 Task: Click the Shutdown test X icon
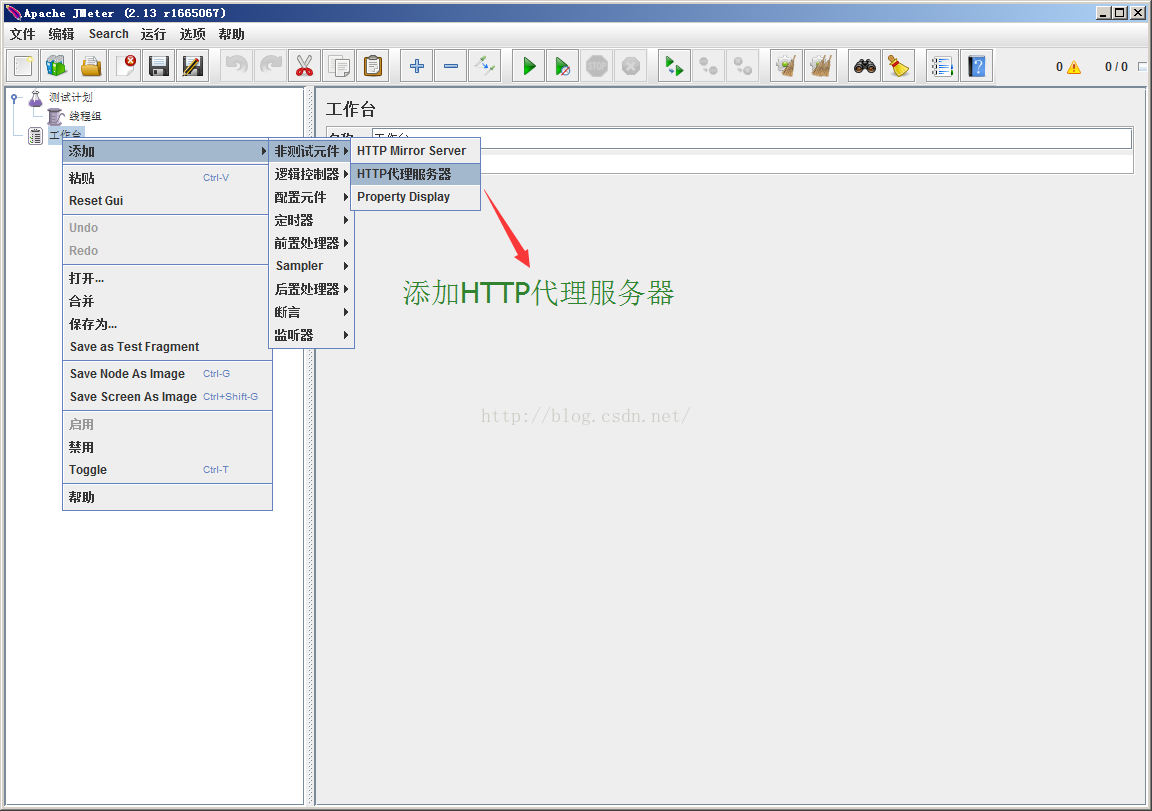(630, 66)
